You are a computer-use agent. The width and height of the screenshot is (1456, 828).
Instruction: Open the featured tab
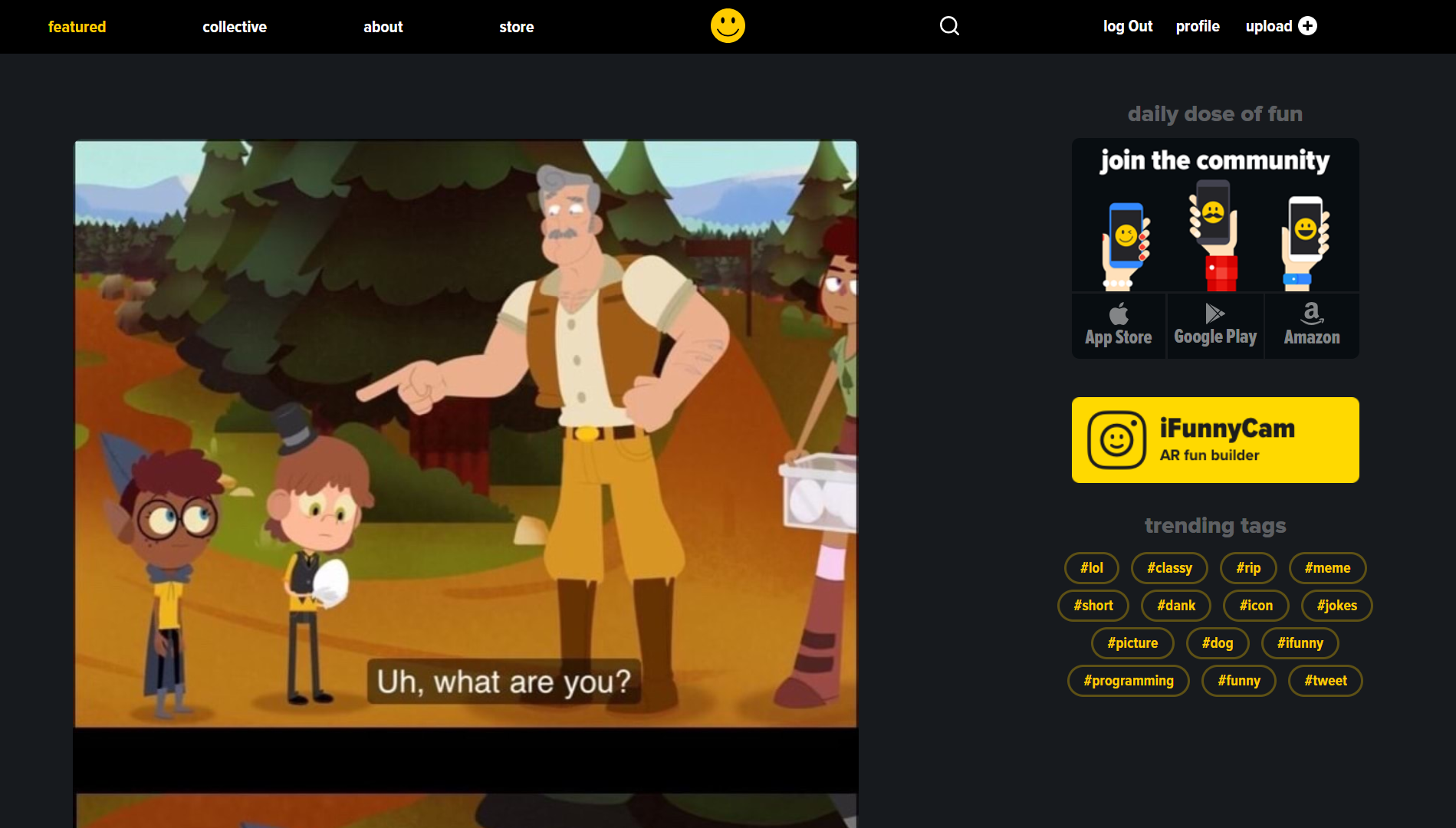(77, 27)
